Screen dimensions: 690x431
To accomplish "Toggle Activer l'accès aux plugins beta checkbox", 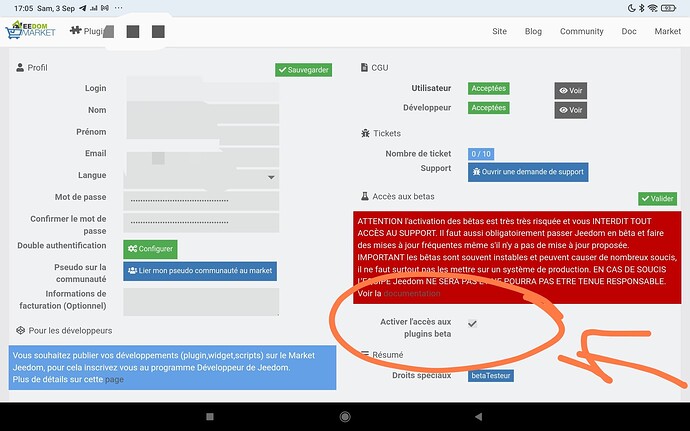I will (x=472, y=324).
